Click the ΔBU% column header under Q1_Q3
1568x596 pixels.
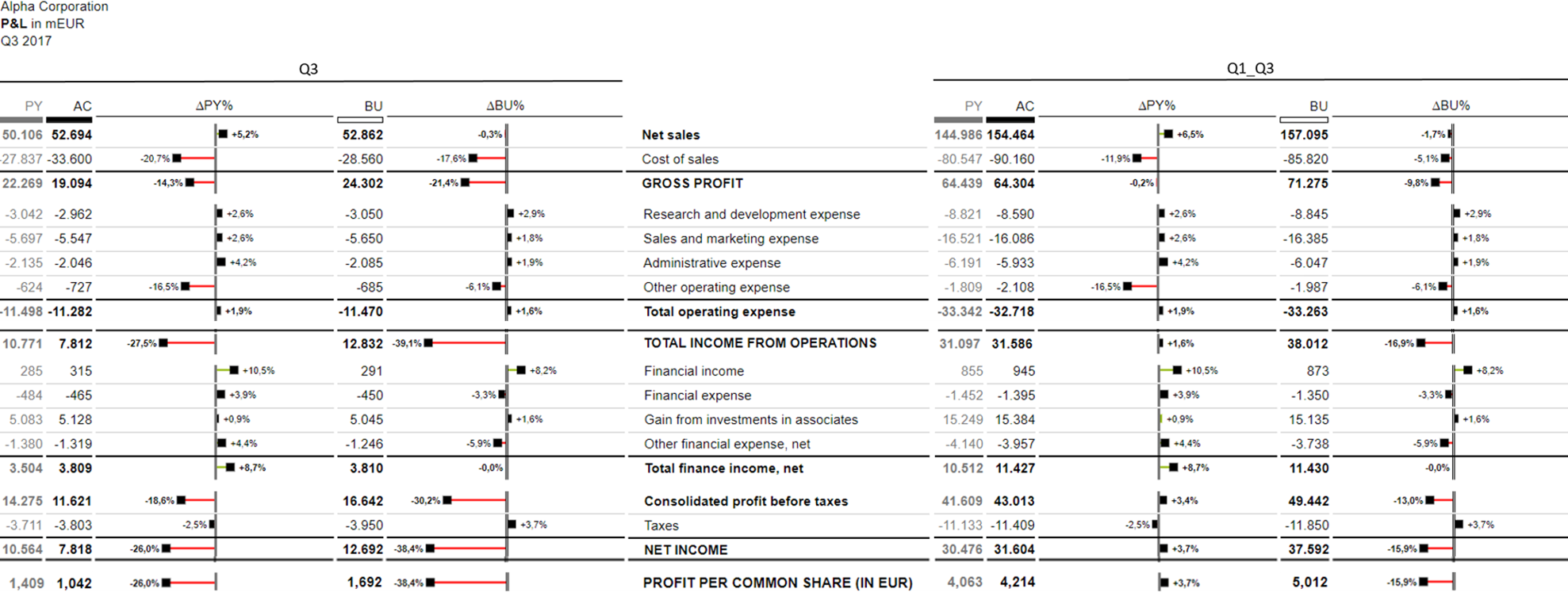pos(1450,105)
